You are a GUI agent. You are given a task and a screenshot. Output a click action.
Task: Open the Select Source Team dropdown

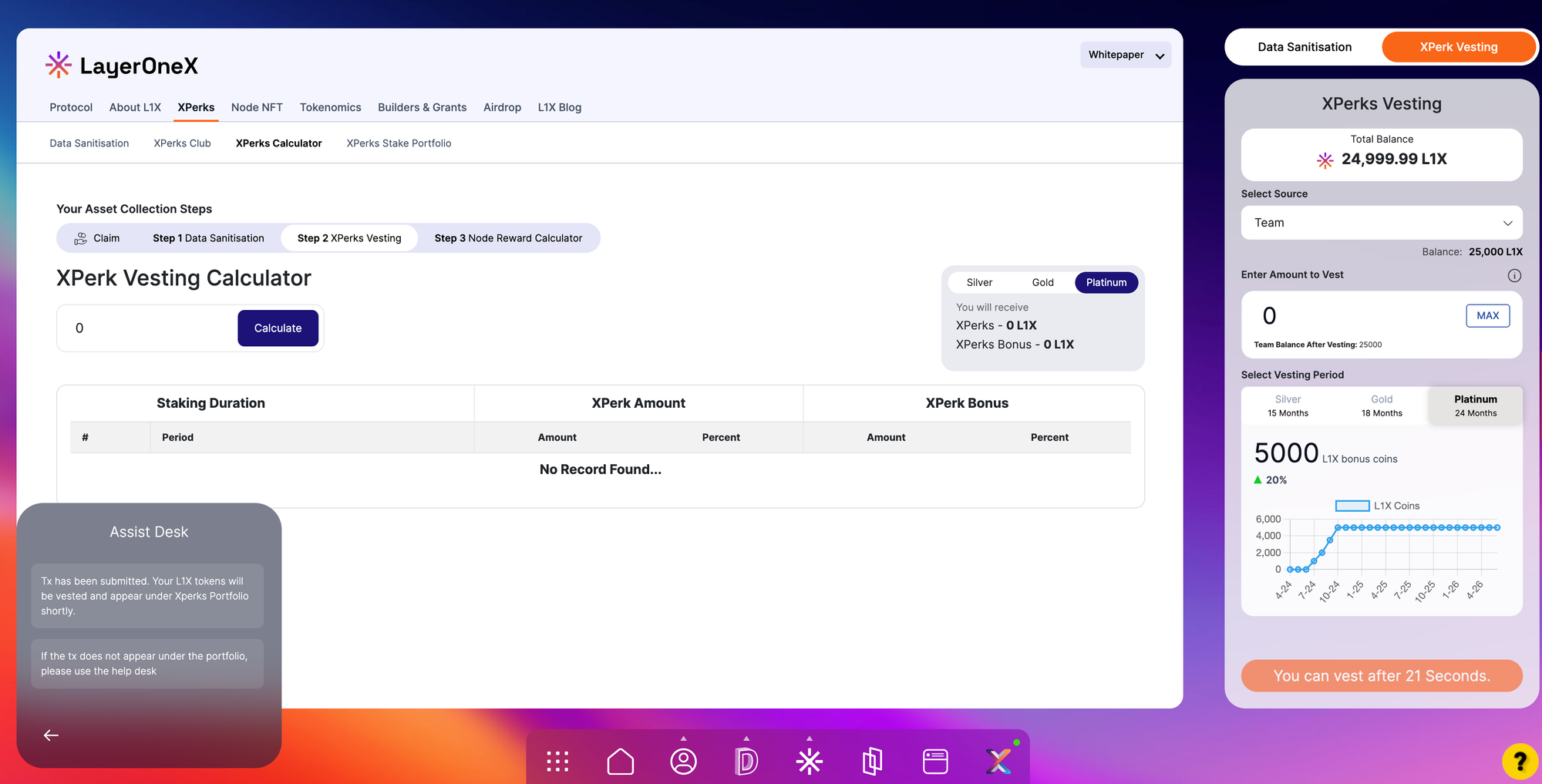pos(1382,223)
